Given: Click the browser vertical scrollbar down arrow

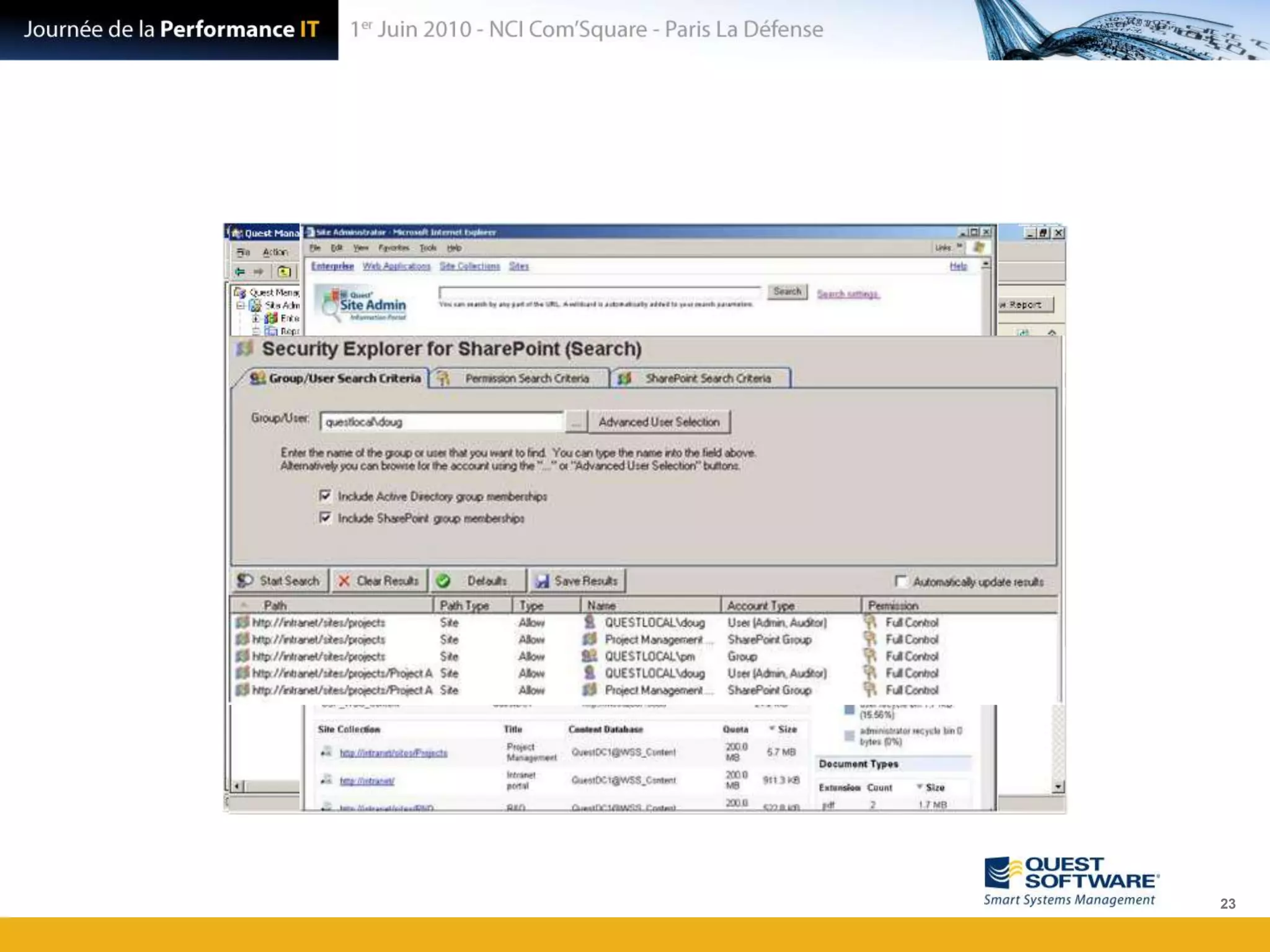Looking at the screenshot, I should click(x=1059, y=787).
